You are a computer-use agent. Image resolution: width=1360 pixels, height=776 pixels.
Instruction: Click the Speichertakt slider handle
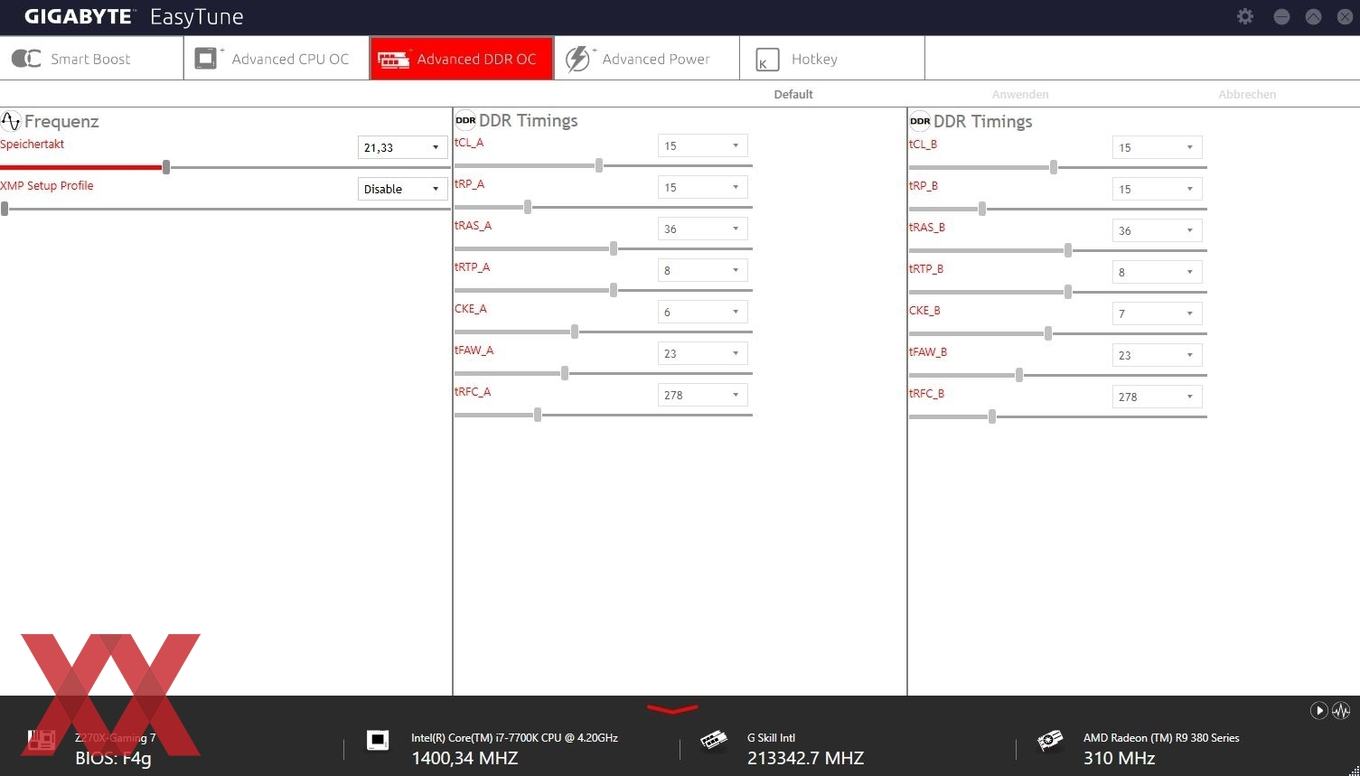coord(166,167)
